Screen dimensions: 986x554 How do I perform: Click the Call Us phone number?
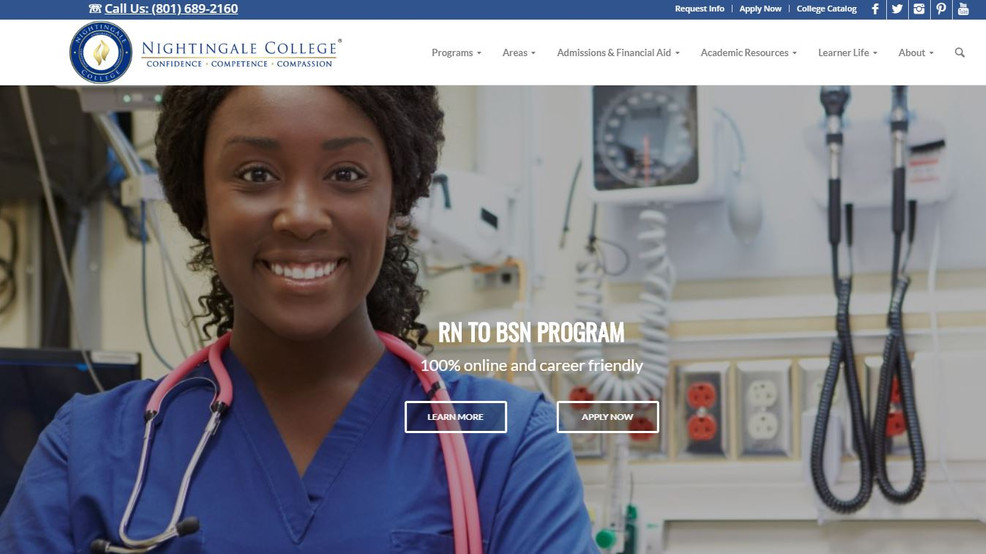[171, 9]
